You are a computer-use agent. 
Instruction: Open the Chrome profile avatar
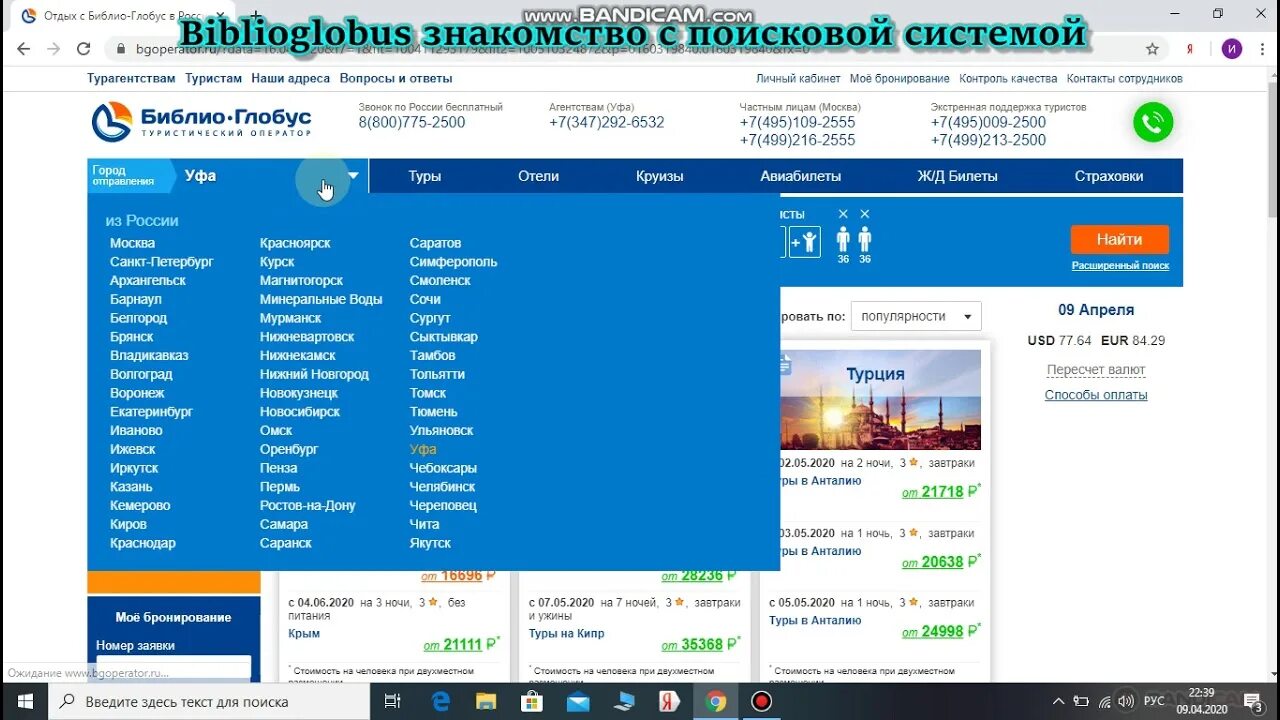(1231, 48)
